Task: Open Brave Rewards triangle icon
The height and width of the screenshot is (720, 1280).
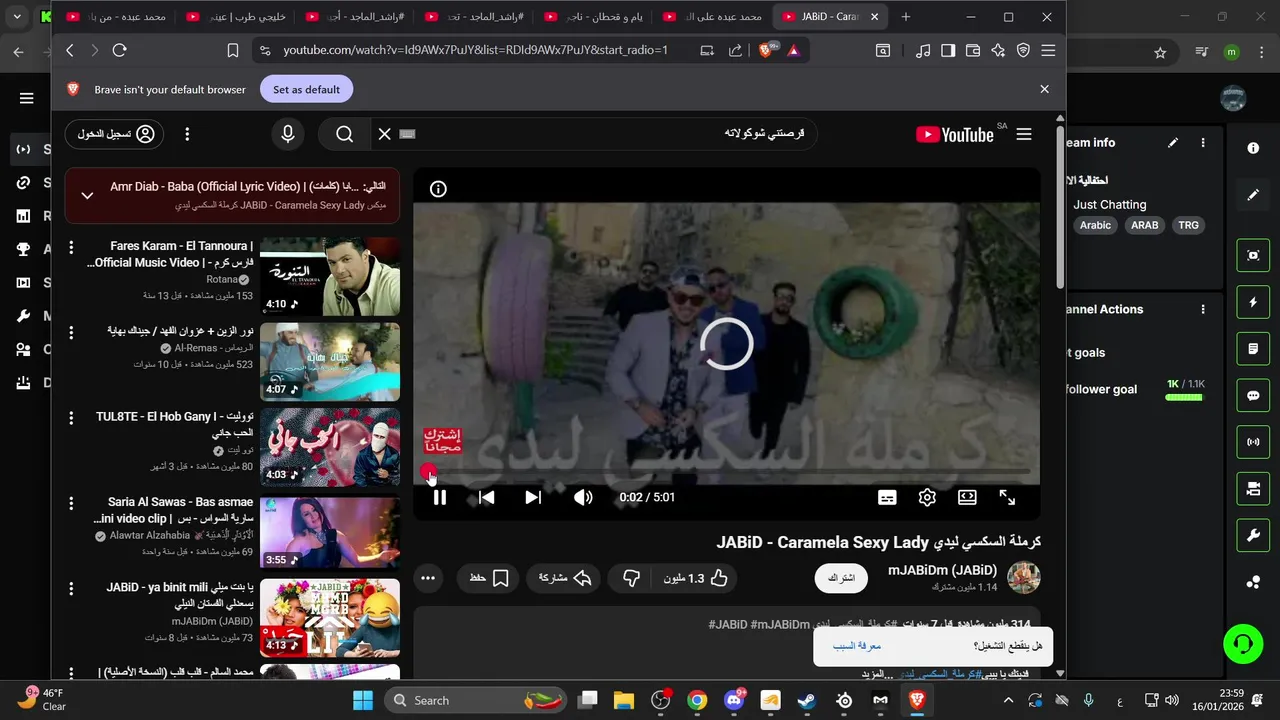Action: tap(793, 50)
